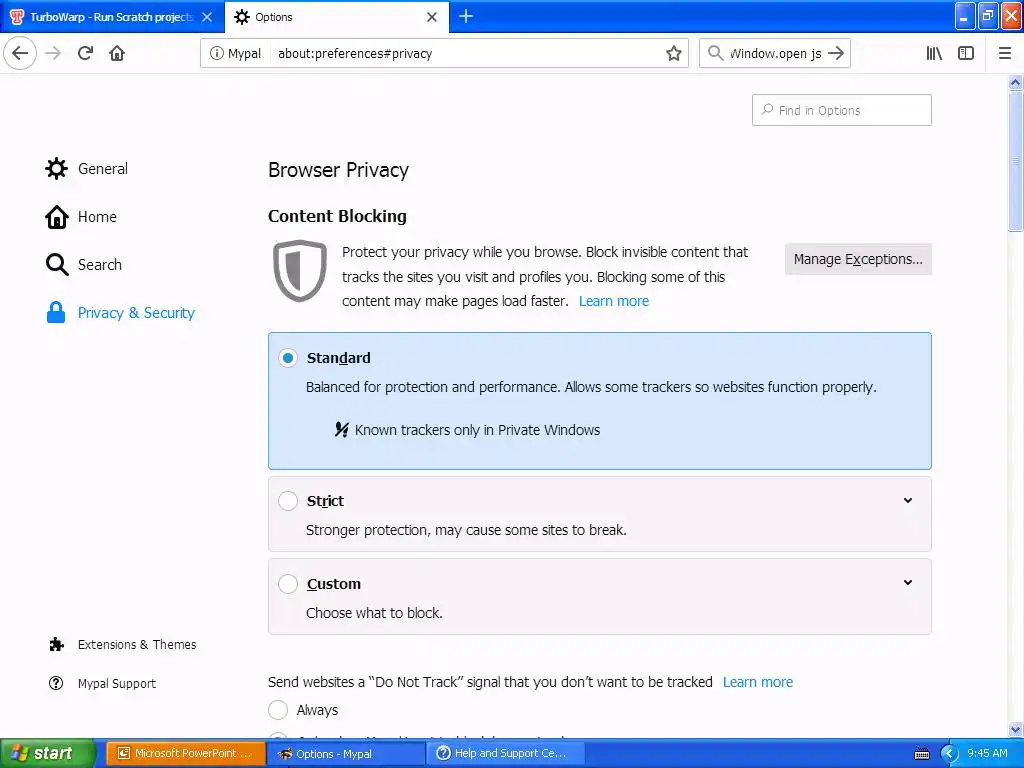Click the back arrow navigation button
1024x768 pixels.
click(x=20, y=53)
